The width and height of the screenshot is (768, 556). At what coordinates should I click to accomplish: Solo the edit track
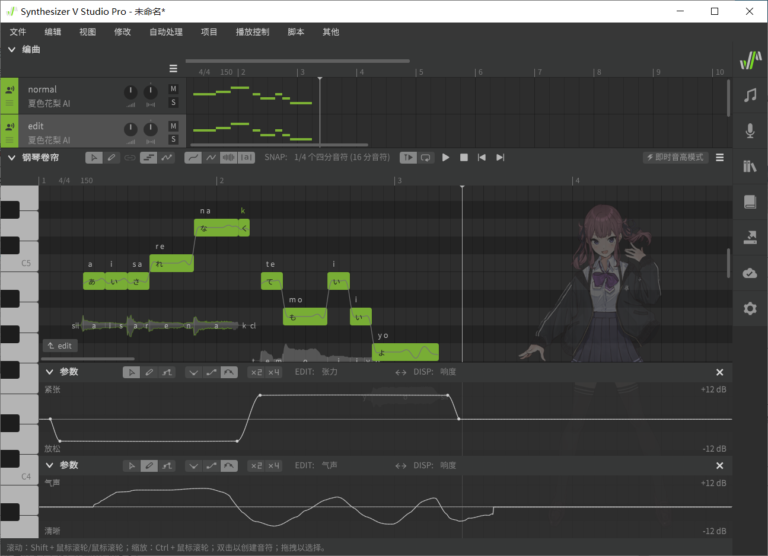tap(173, 138)
